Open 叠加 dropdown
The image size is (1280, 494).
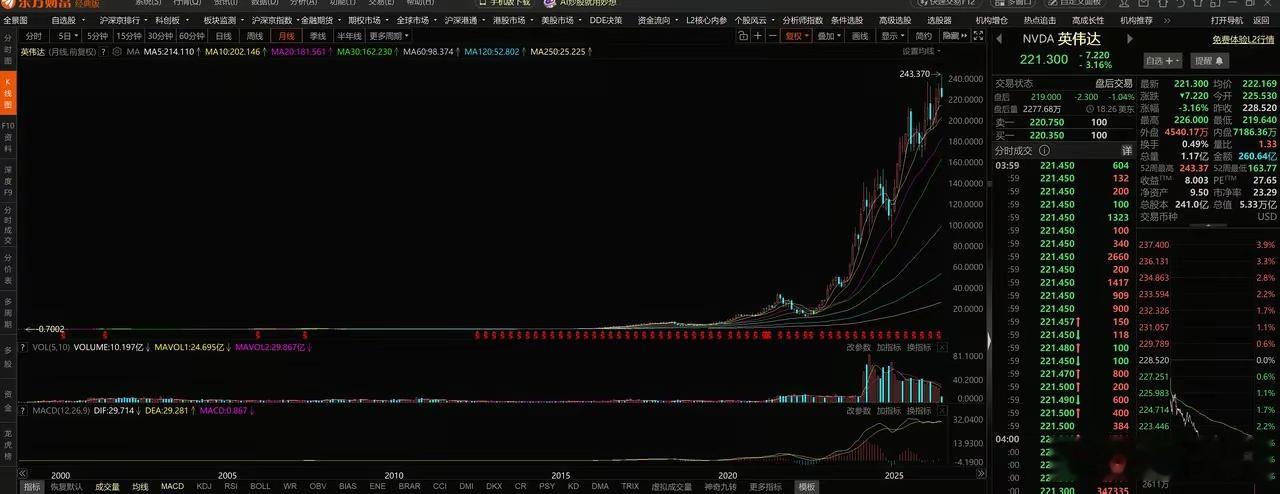829,36
